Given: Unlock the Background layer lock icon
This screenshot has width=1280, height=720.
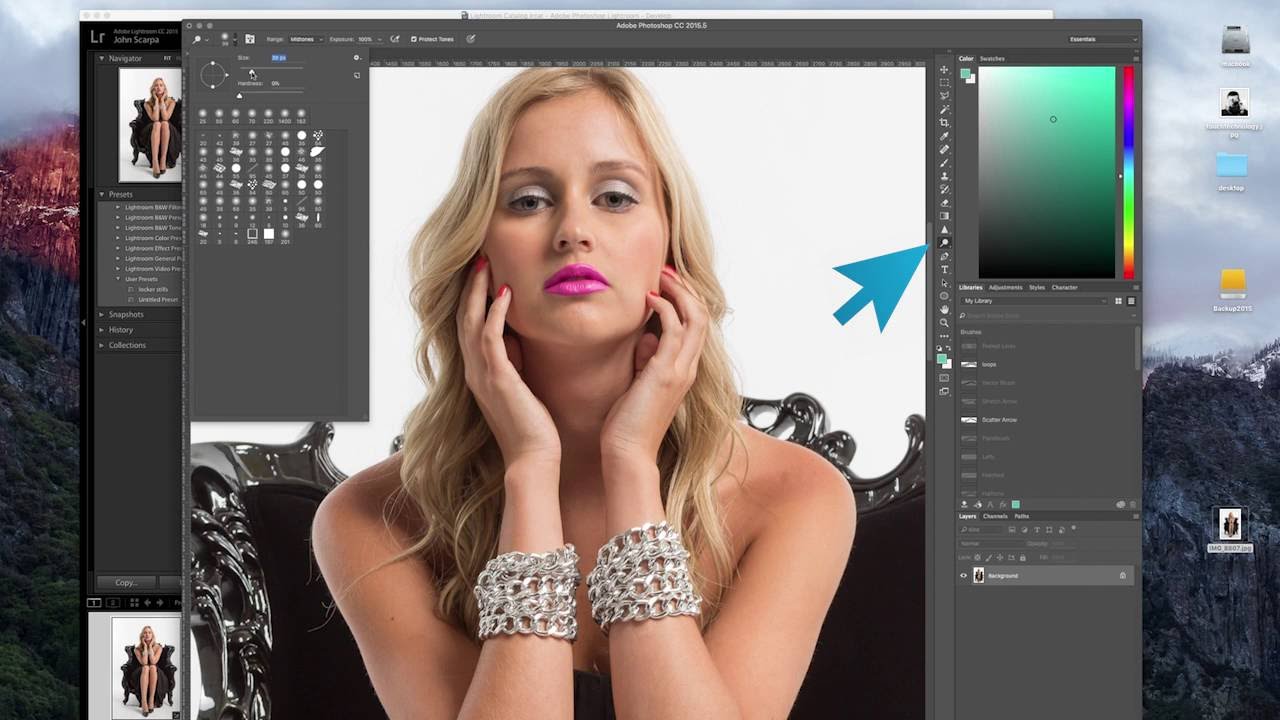Looking at the screenshot, I should point(1122,576).
